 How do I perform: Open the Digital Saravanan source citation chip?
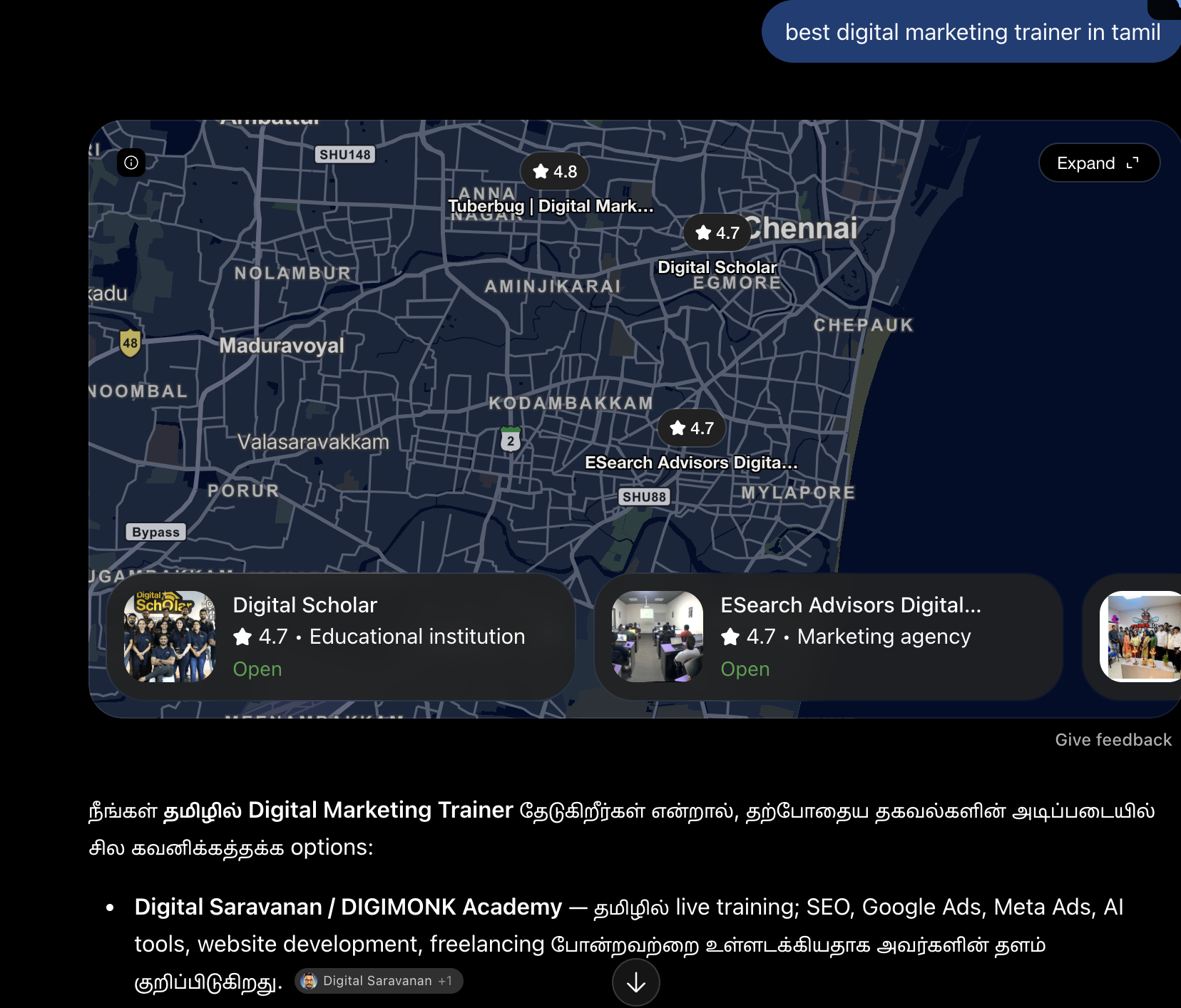(x=379, y=981)
